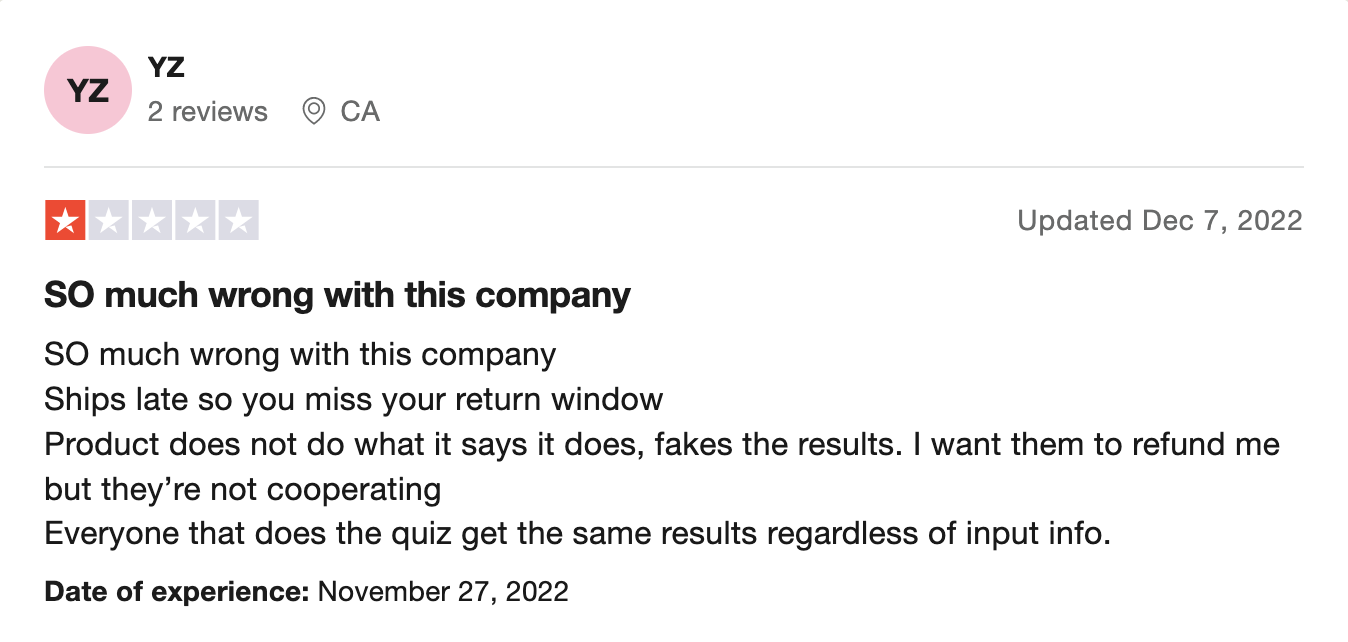Click the pink YZ avatar circle
Image resolution: width=1348 pixels, height=642 pixels.
tap(88, 90)
